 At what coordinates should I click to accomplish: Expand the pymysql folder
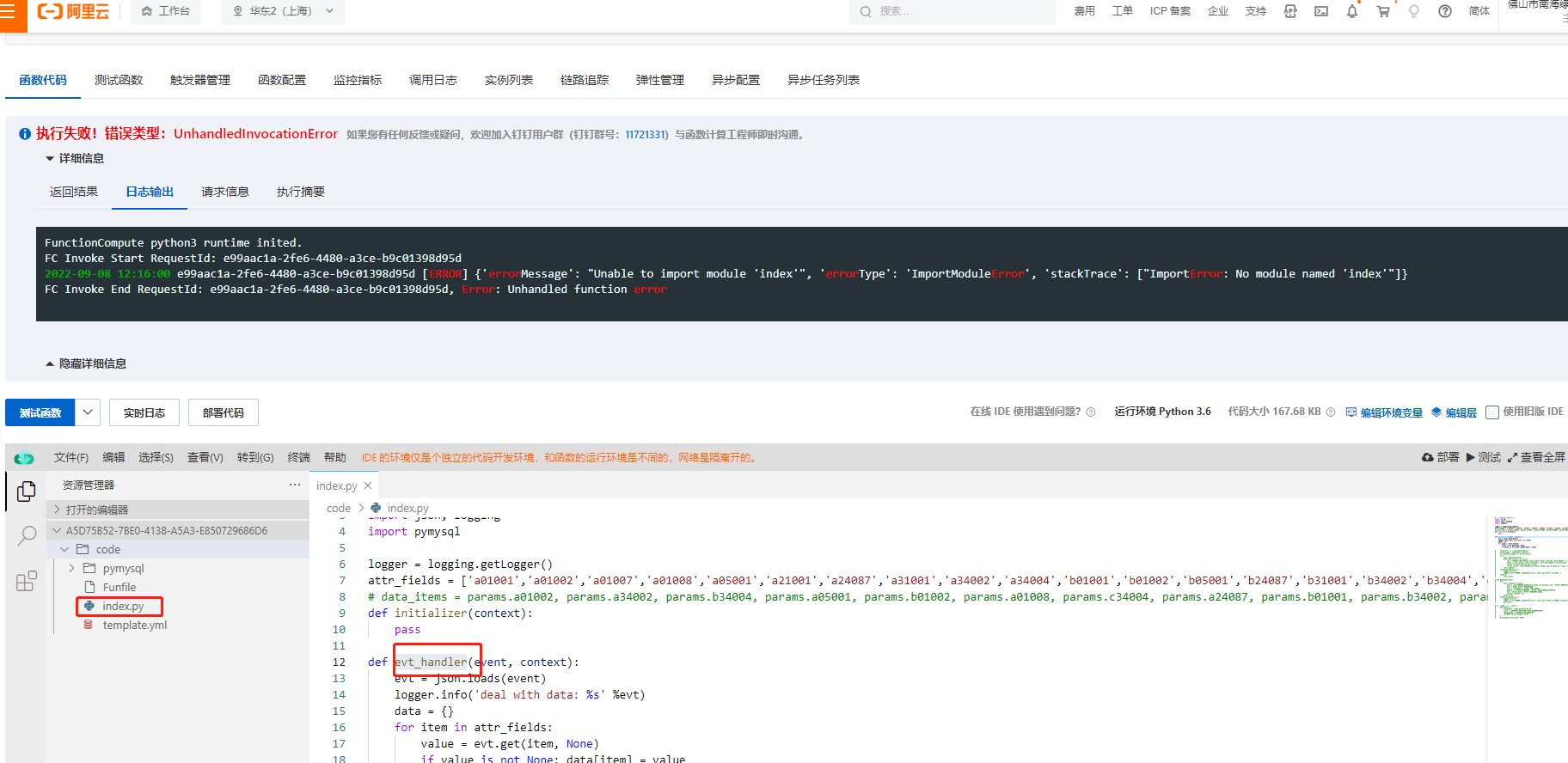(178, 568)
